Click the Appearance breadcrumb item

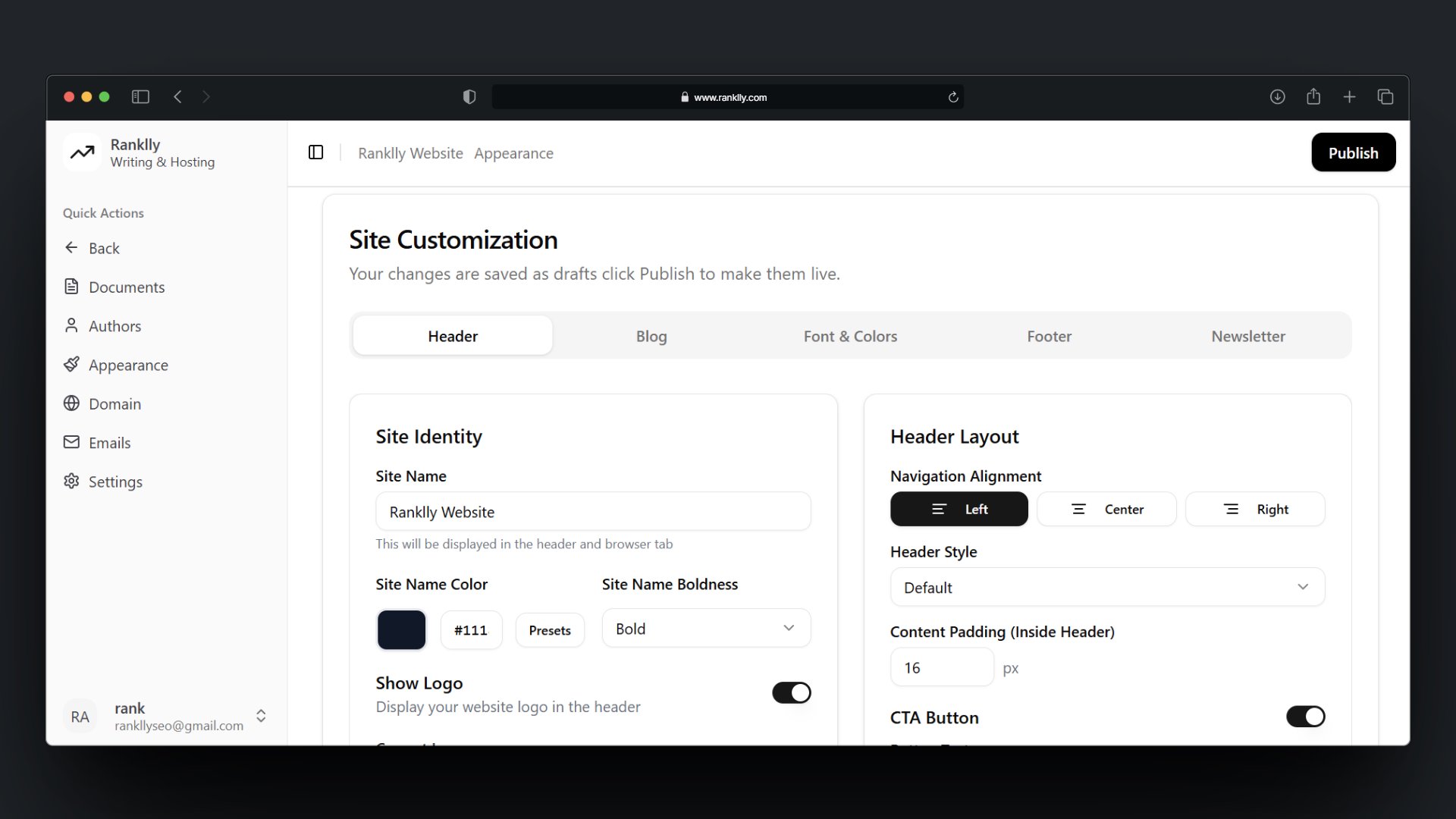(x=513, y=153)
